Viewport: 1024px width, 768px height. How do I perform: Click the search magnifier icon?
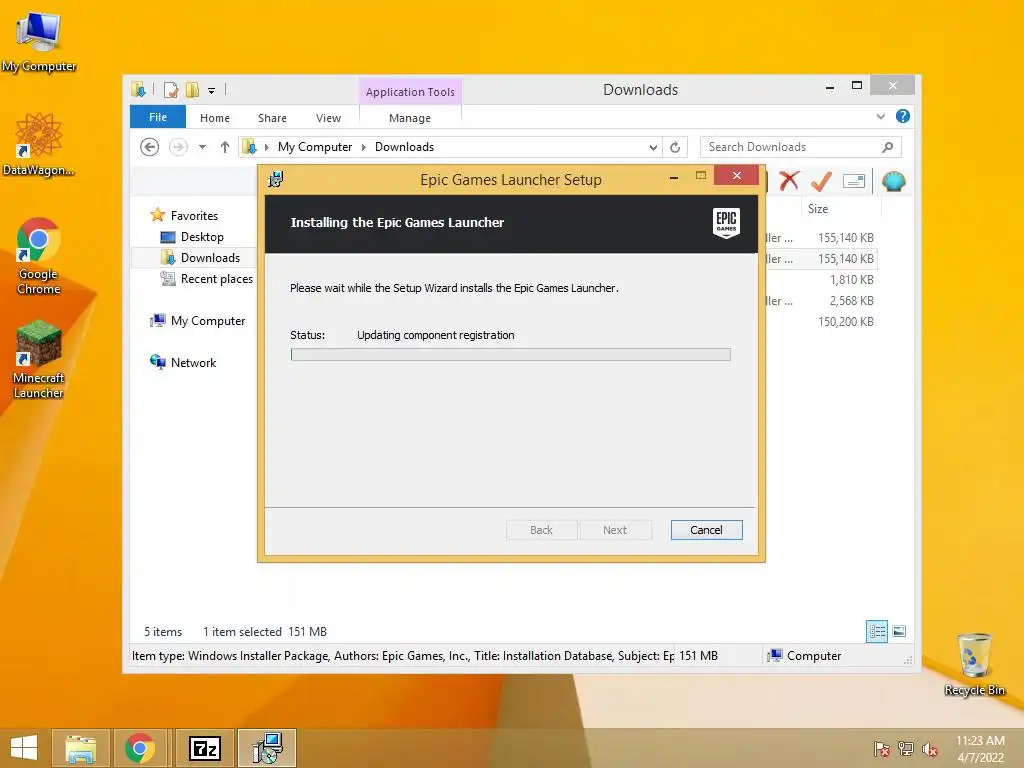pos(888,147)
